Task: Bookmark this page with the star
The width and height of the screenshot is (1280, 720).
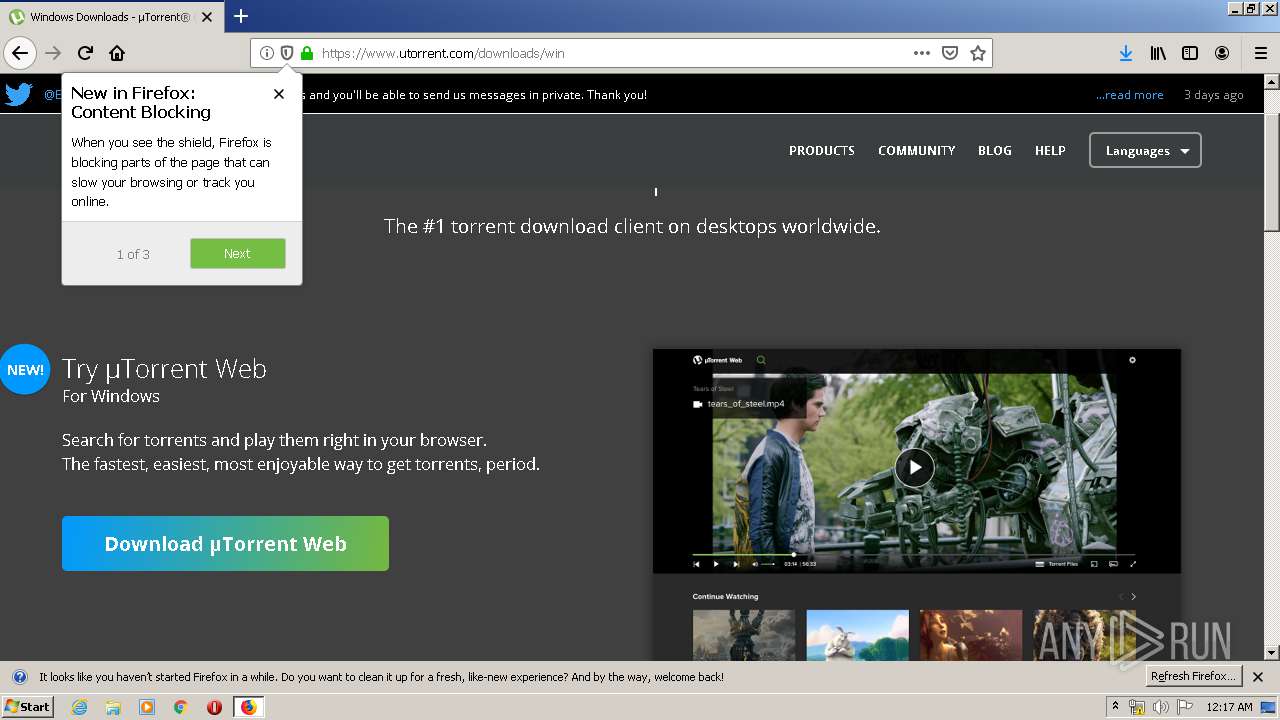Action: point(978,53)
